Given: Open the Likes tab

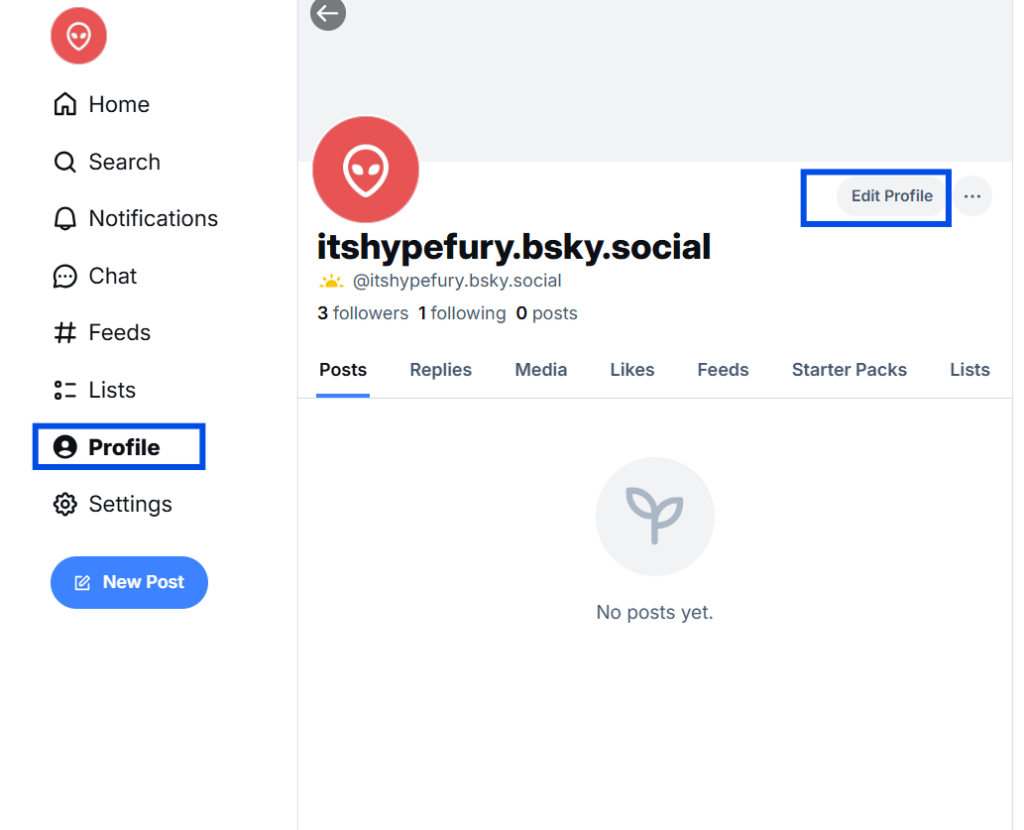Looking at the screenshot, I should coord(632,369).
